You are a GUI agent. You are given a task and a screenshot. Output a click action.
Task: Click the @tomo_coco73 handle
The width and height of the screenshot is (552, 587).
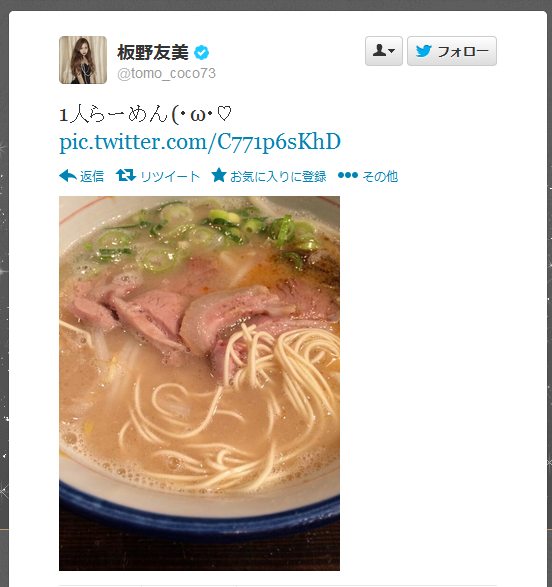(x=167, y=73)
